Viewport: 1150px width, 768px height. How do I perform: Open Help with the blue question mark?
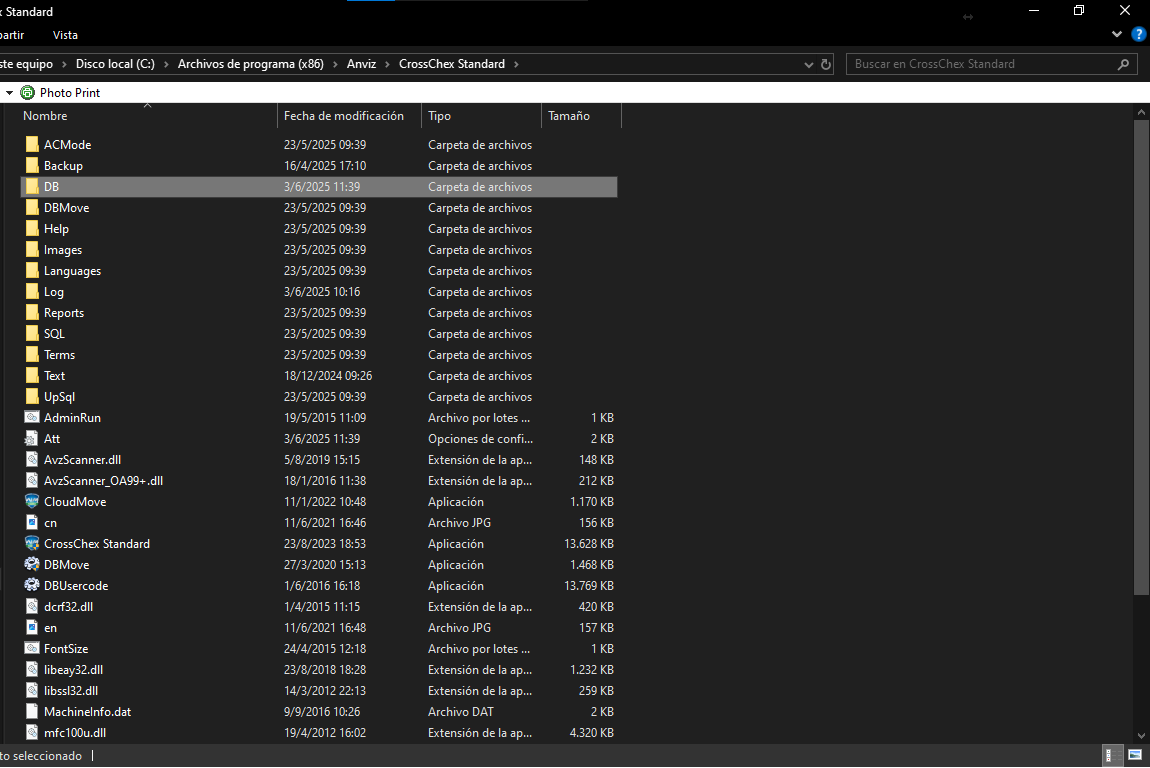1139,34
